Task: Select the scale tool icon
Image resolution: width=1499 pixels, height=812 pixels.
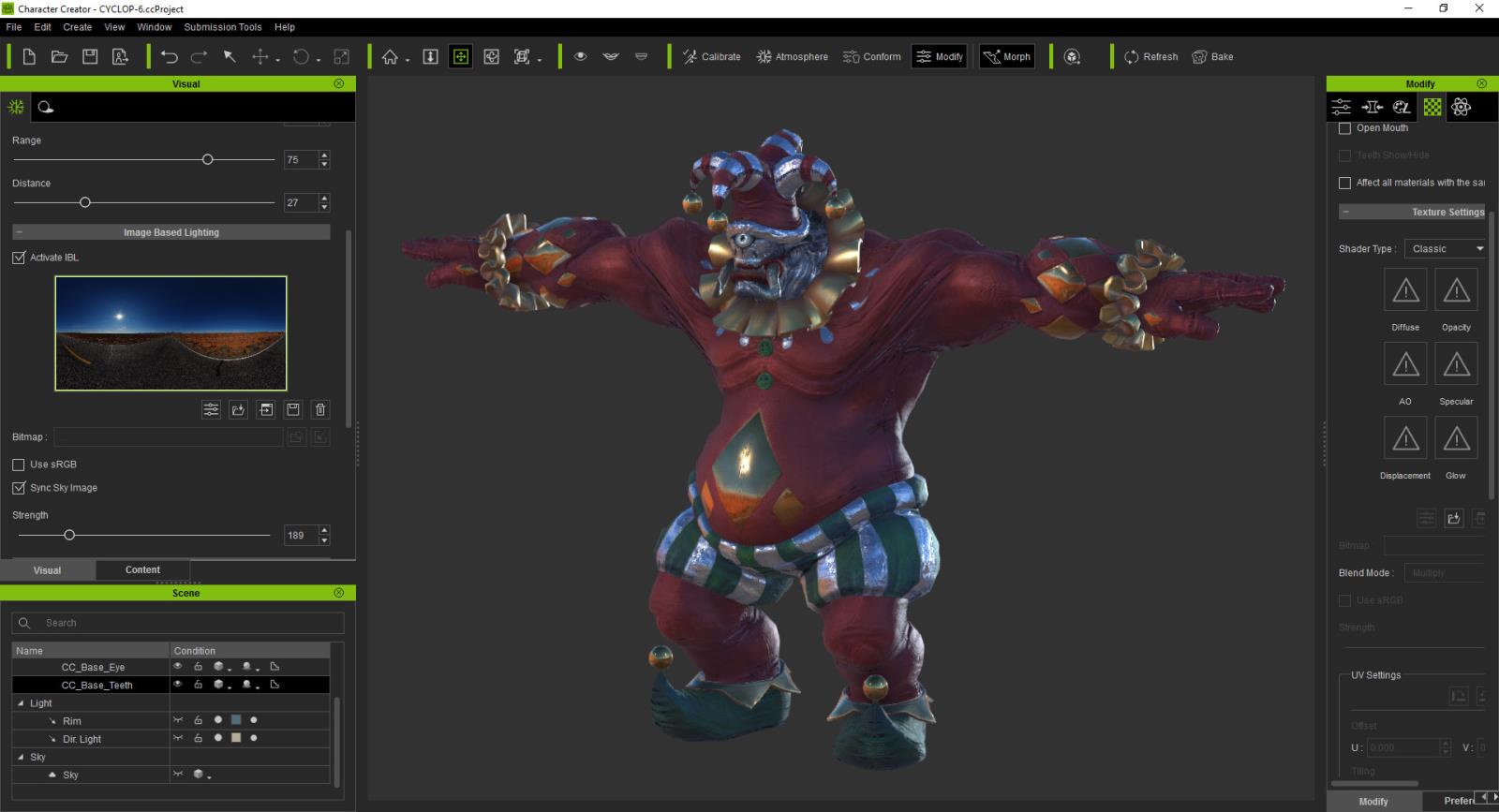Action: [342, 57]
